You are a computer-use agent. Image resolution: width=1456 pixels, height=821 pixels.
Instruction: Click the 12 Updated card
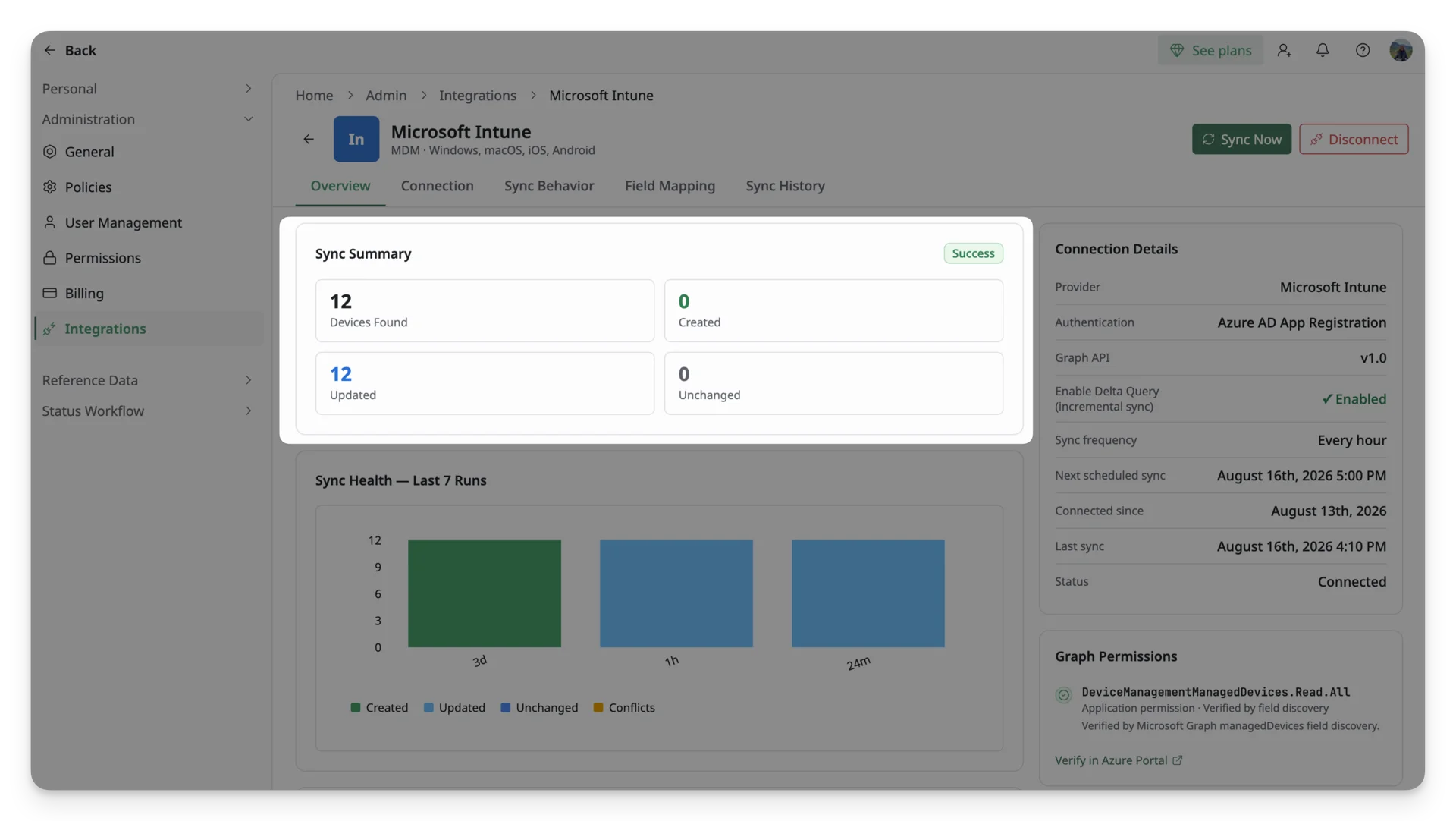485,383
